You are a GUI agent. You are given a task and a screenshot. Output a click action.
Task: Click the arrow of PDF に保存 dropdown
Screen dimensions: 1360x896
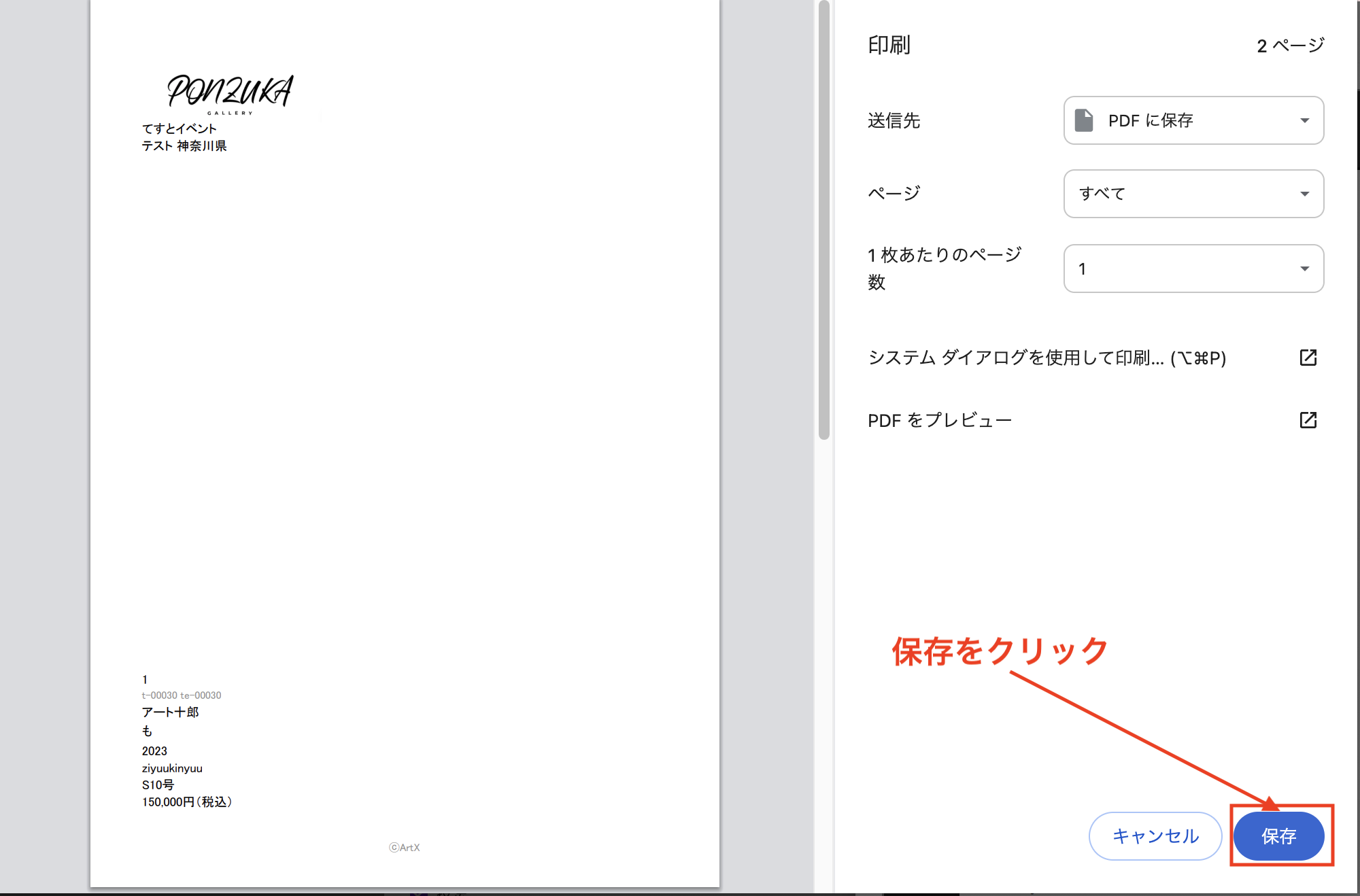coord(1304,121)
